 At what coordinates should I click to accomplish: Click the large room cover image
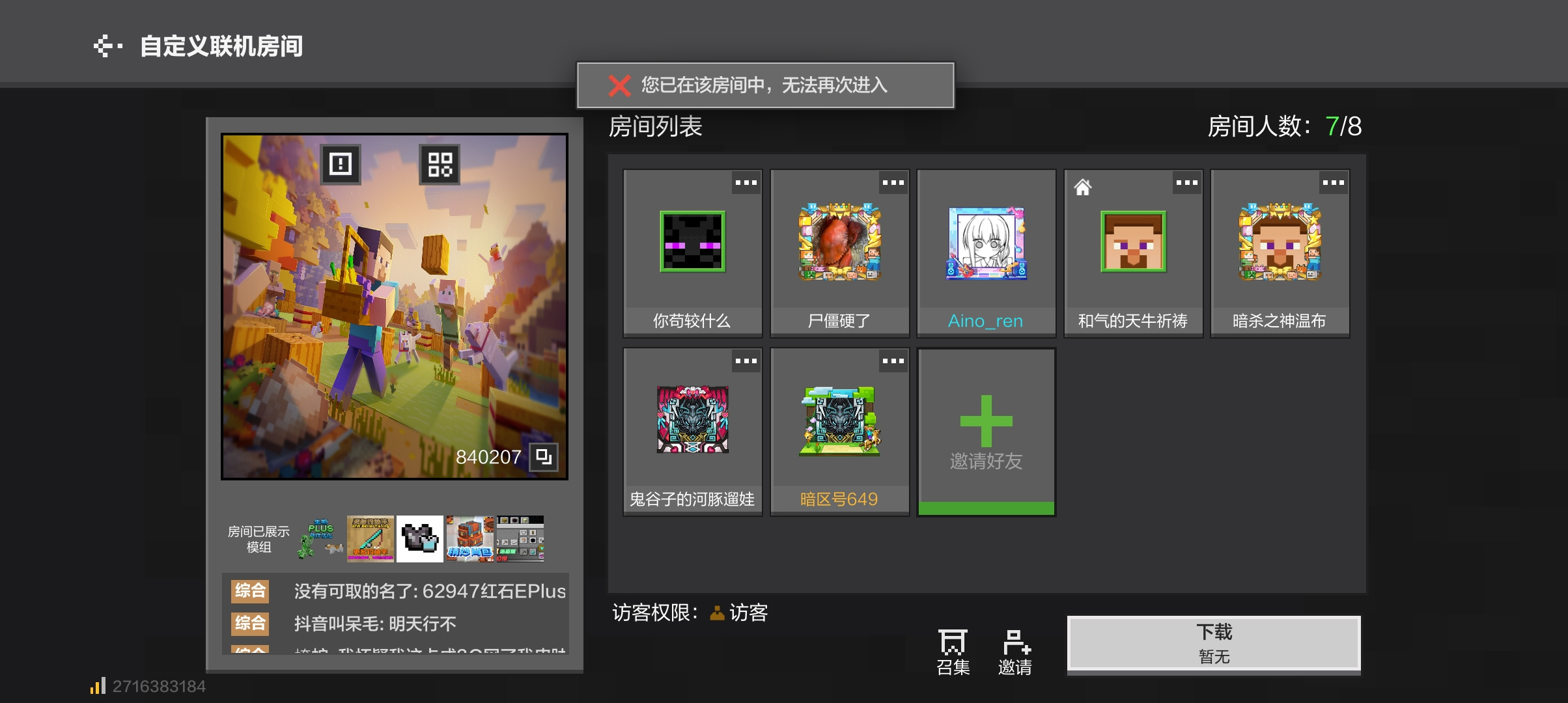click(x=395, y=307)
